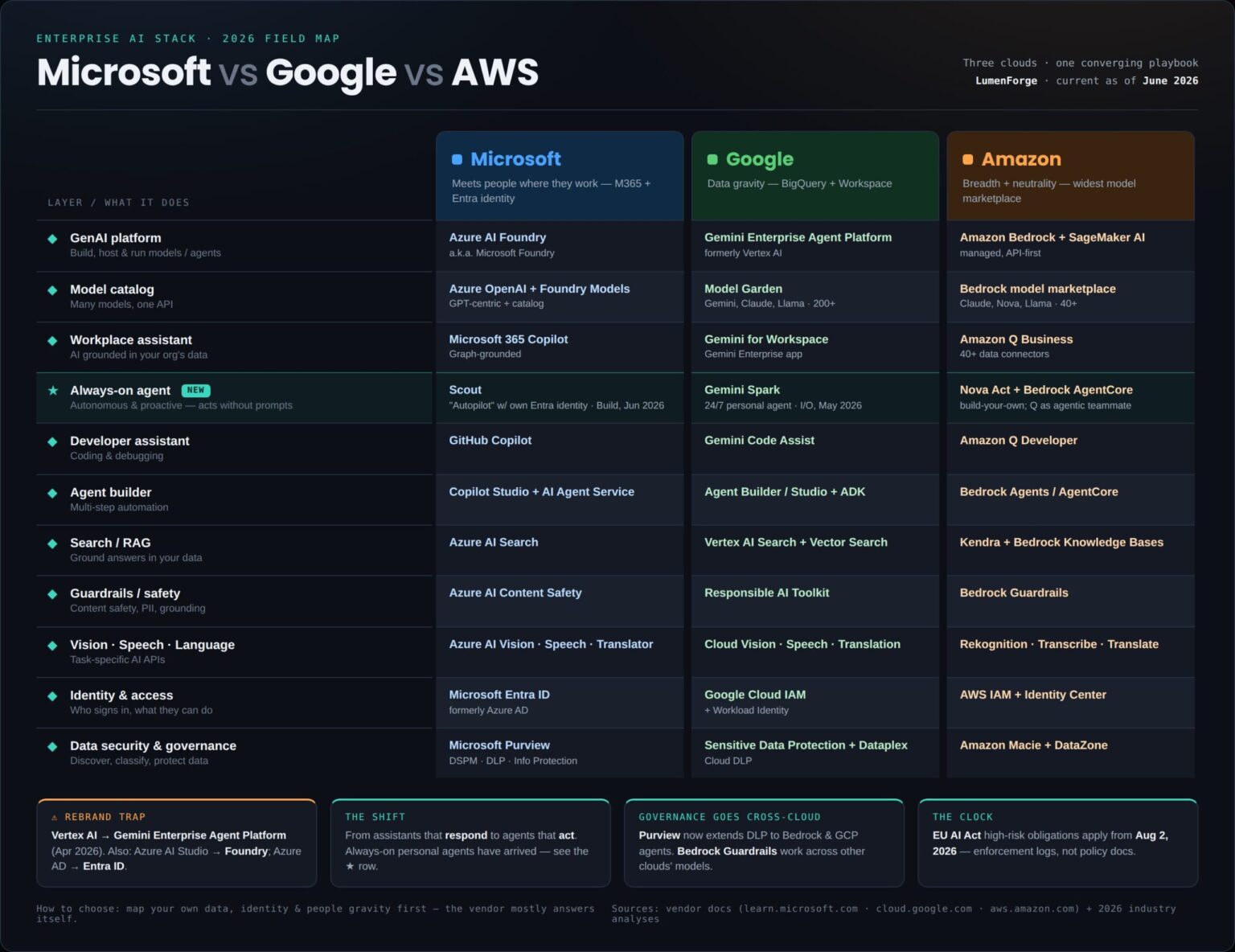Click the NEW badge on Always-on agent
Viewport: 1235px width, 952px height.
[195, 391]
